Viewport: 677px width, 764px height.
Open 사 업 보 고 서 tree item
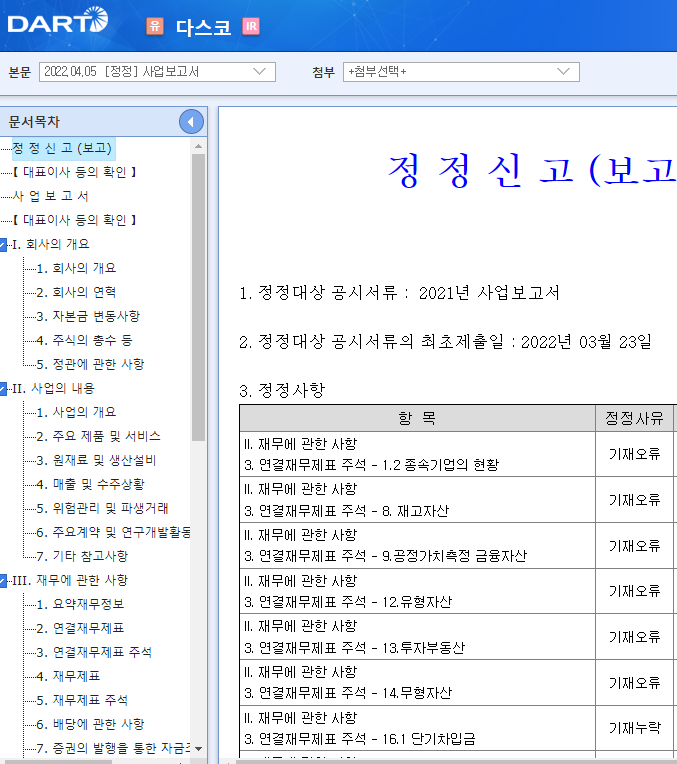50,196
